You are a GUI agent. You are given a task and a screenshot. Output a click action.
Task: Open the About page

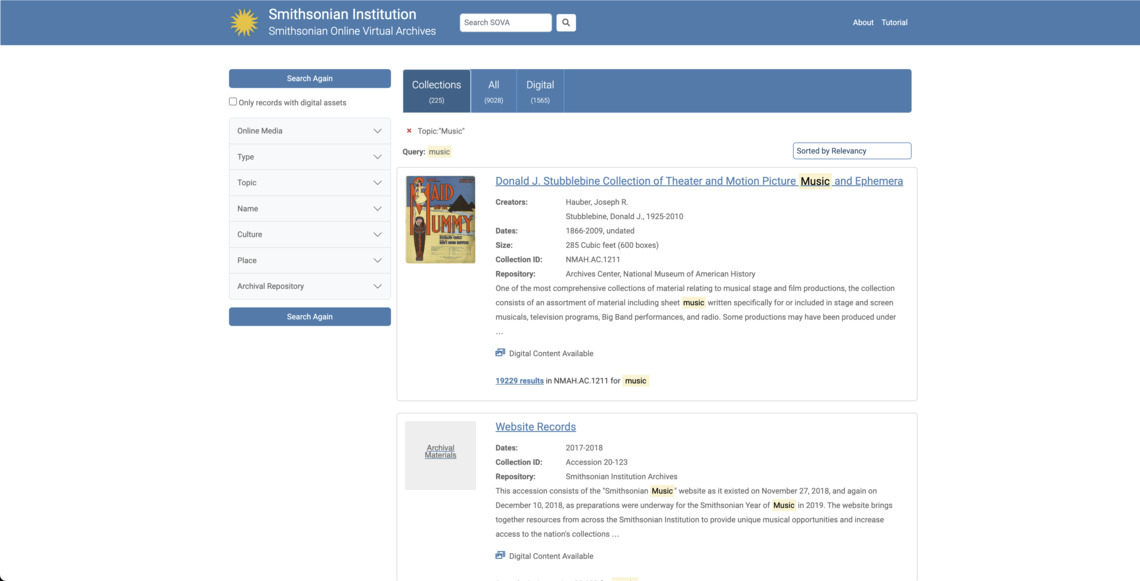(x=863, y=21)
